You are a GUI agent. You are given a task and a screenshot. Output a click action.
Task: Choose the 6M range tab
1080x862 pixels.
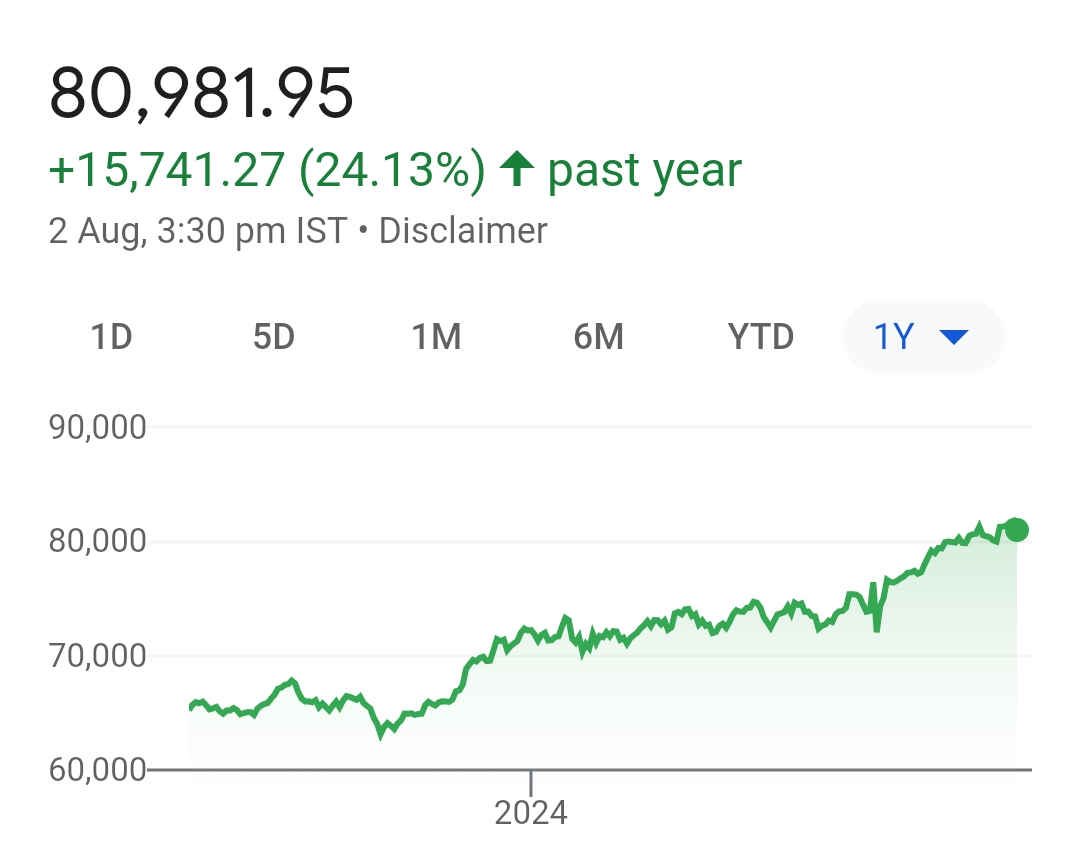[x=598, y=338]
